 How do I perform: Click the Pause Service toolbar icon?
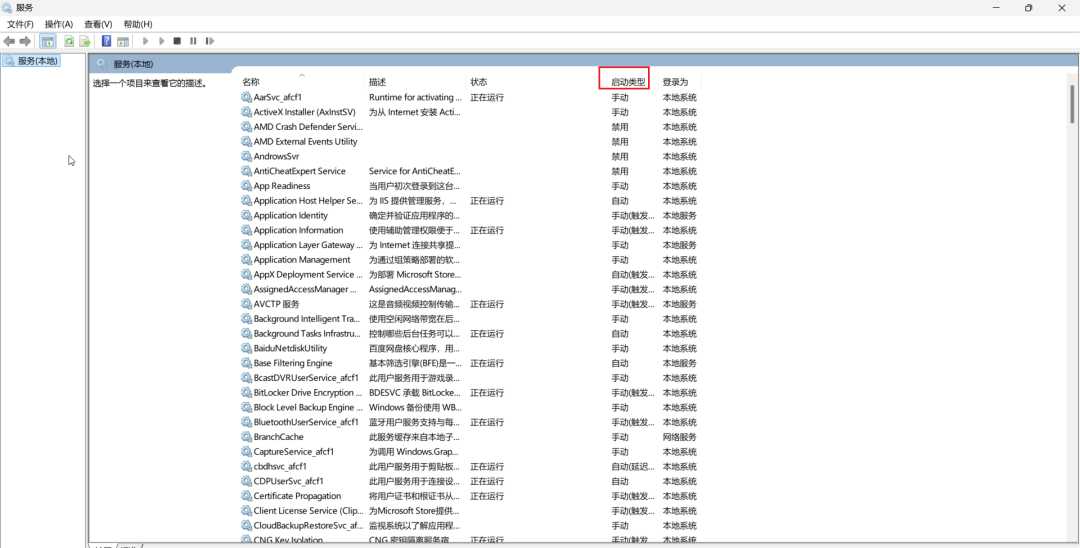click(x=193, y=41)
